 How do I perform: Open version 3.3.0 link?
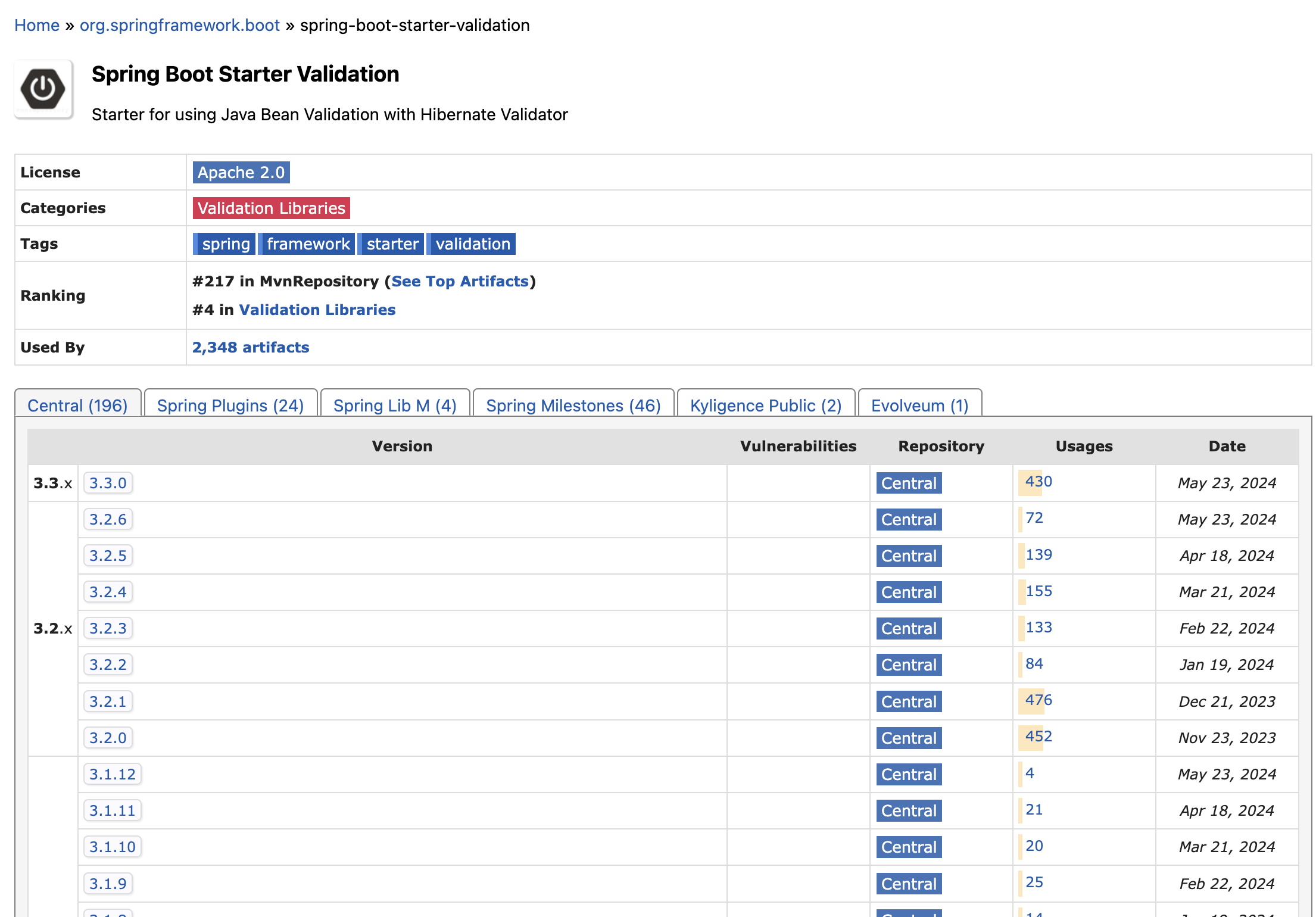pyautogui.click(x=108, y=483)
